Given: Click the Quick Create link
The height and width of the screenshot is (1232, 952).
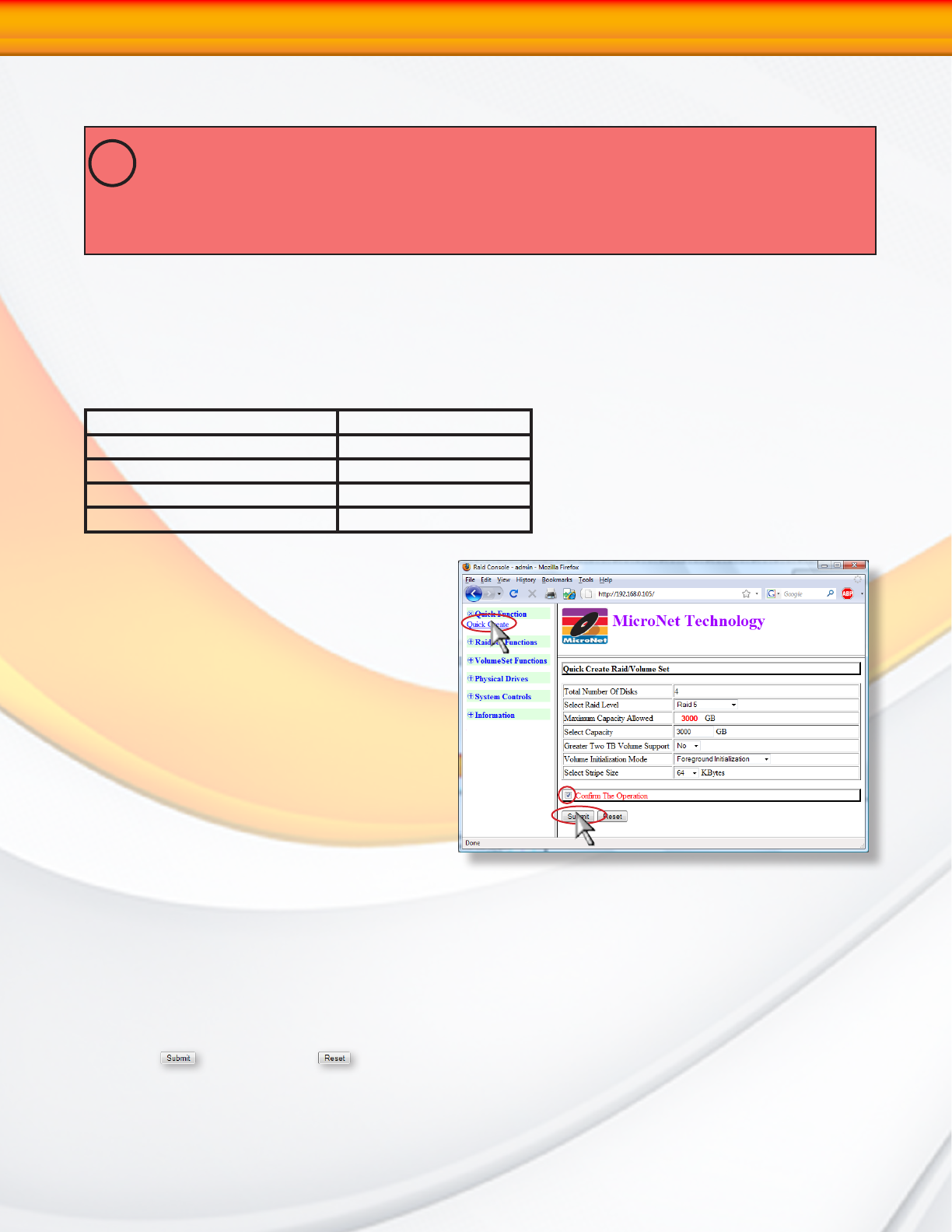Looking at the screenshot, I should [488, 625].
